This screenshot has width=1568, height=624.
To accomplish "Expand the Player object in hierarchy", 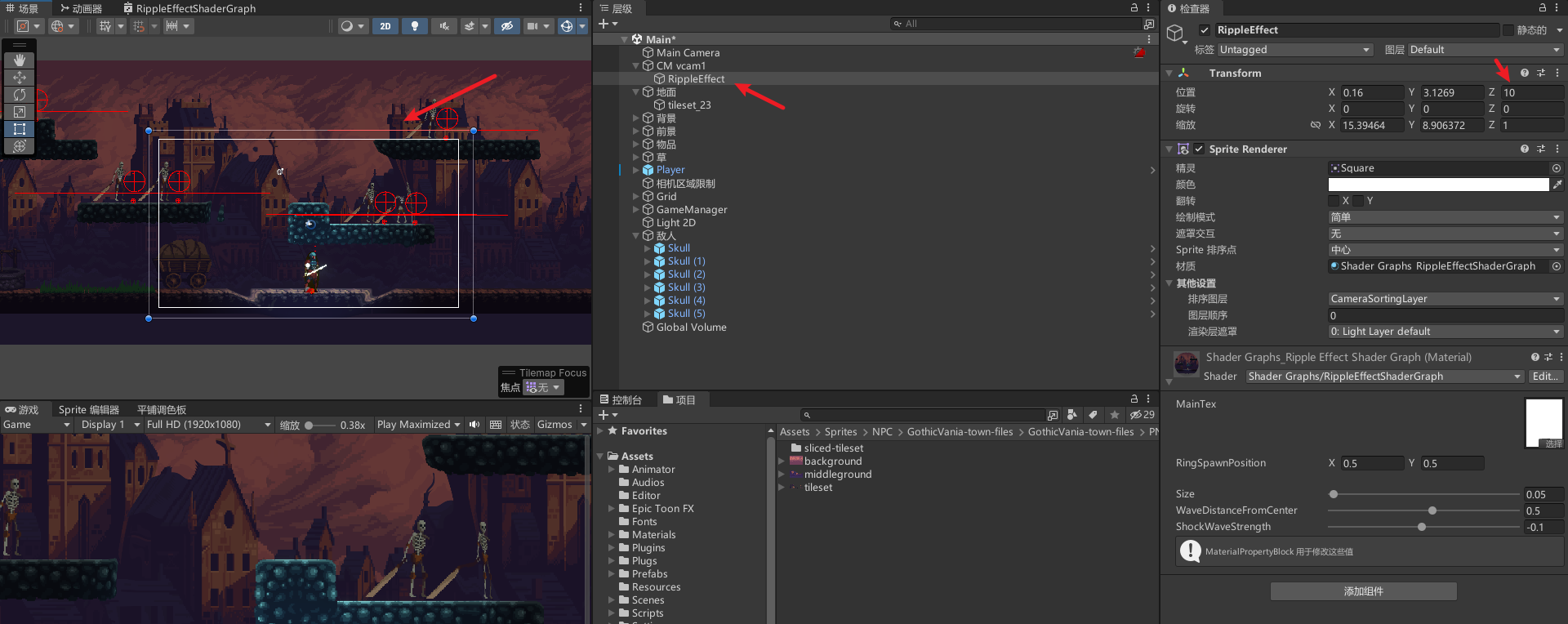I will pos(636,170).
